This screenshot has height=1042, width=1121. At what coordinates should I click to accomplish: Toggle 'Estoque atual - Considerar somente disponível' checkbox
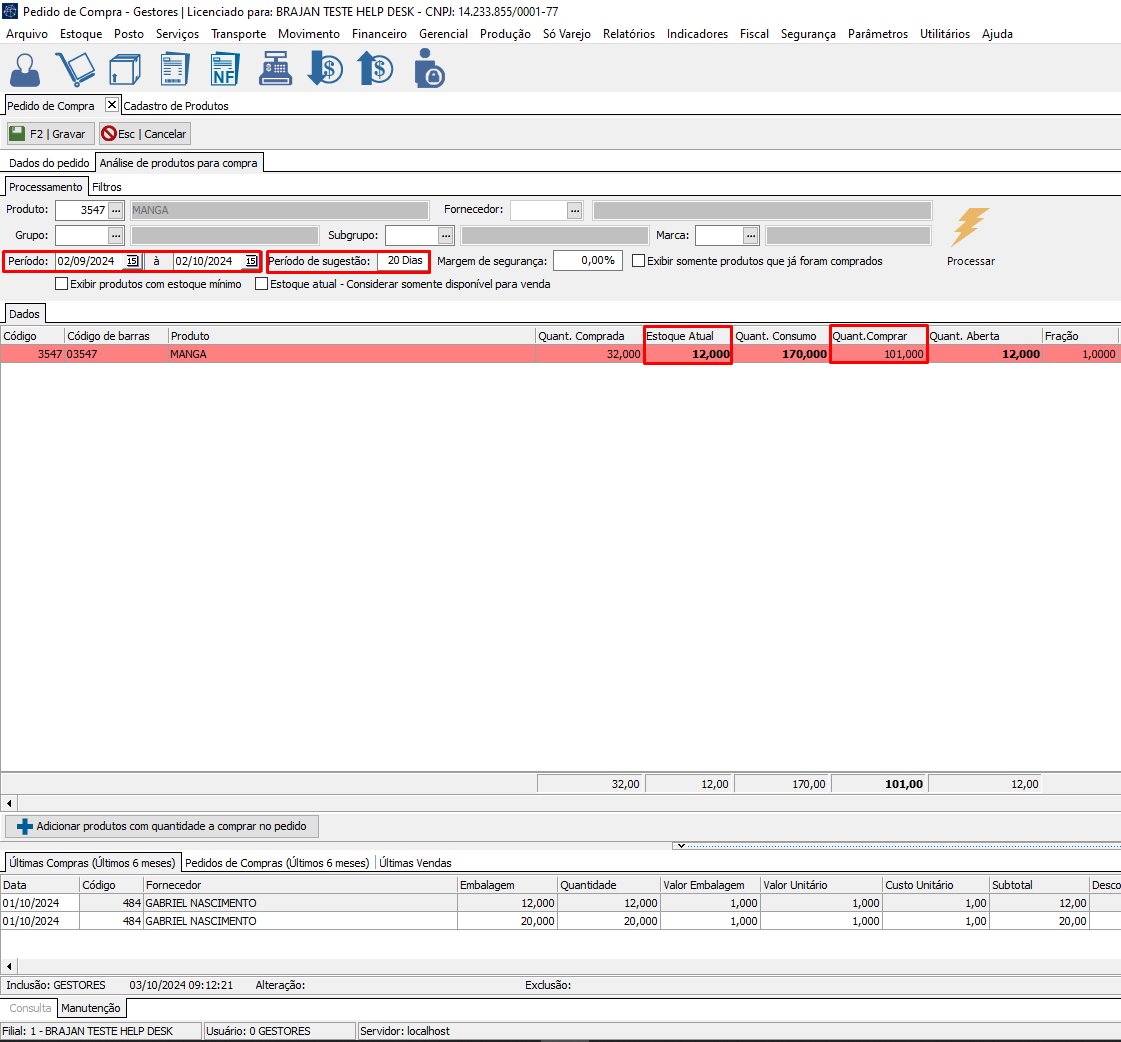tap(262, 284)
